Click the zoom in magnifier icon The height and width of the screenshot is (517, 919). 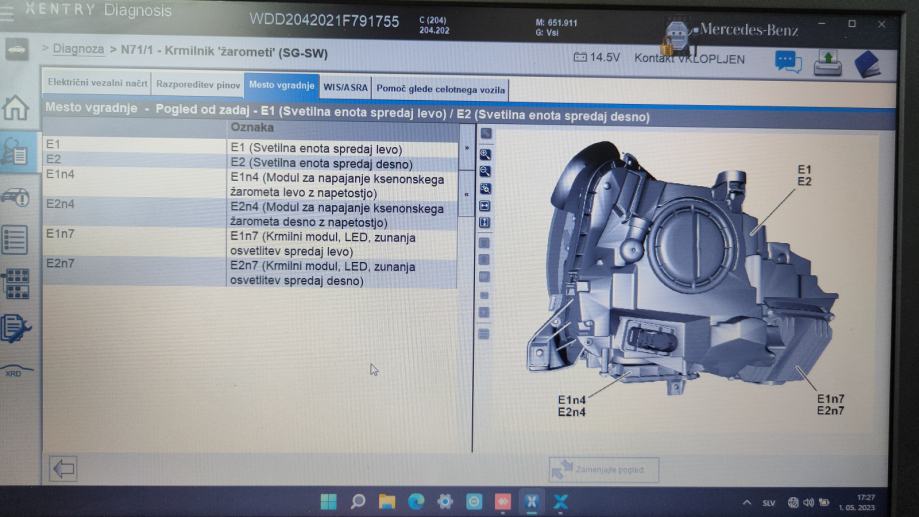(485, 155)
